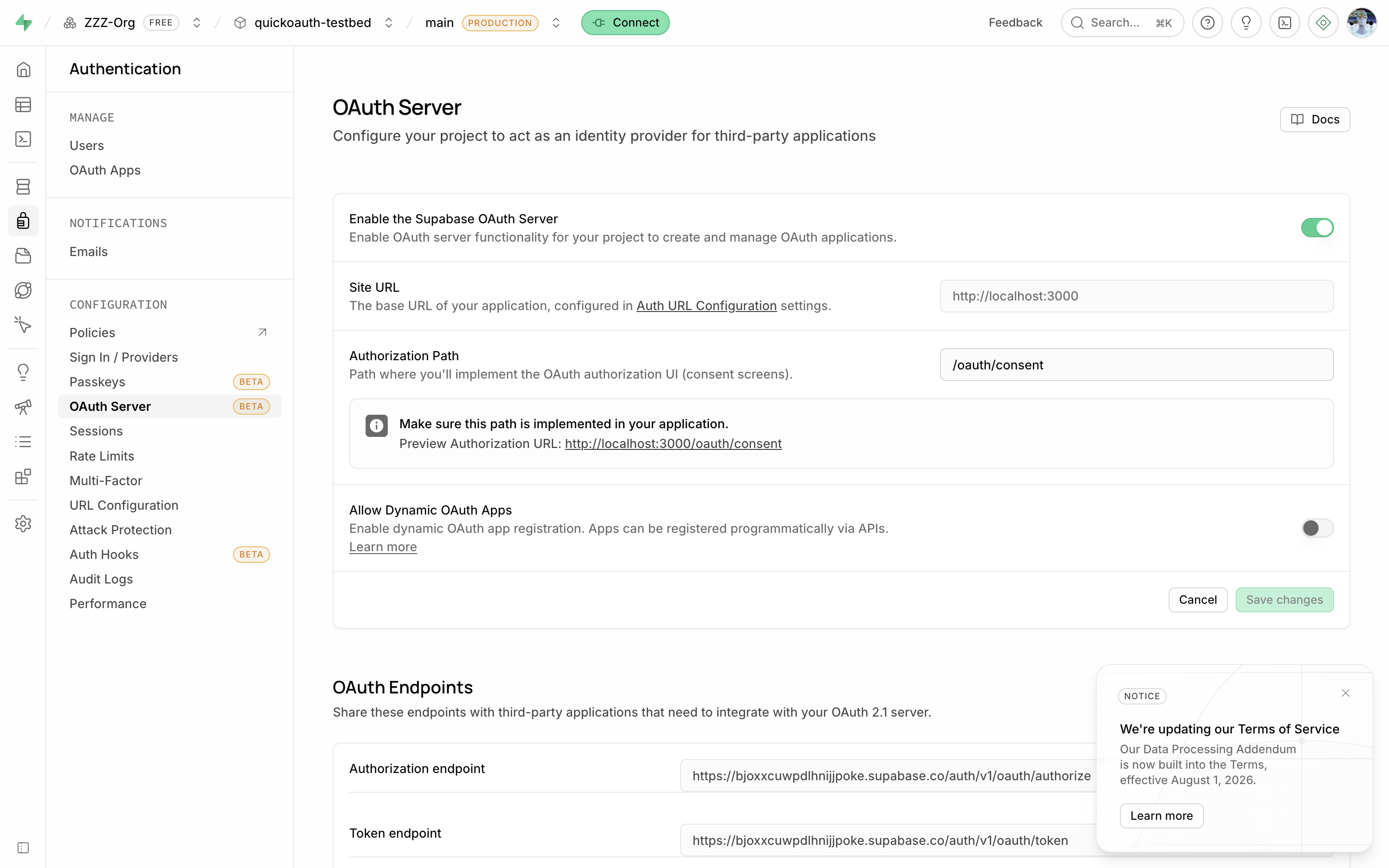The height and width of the screenshot is (868, 1389).
Task: Expand the branch switcher chevrons
Action: point(556,22)
